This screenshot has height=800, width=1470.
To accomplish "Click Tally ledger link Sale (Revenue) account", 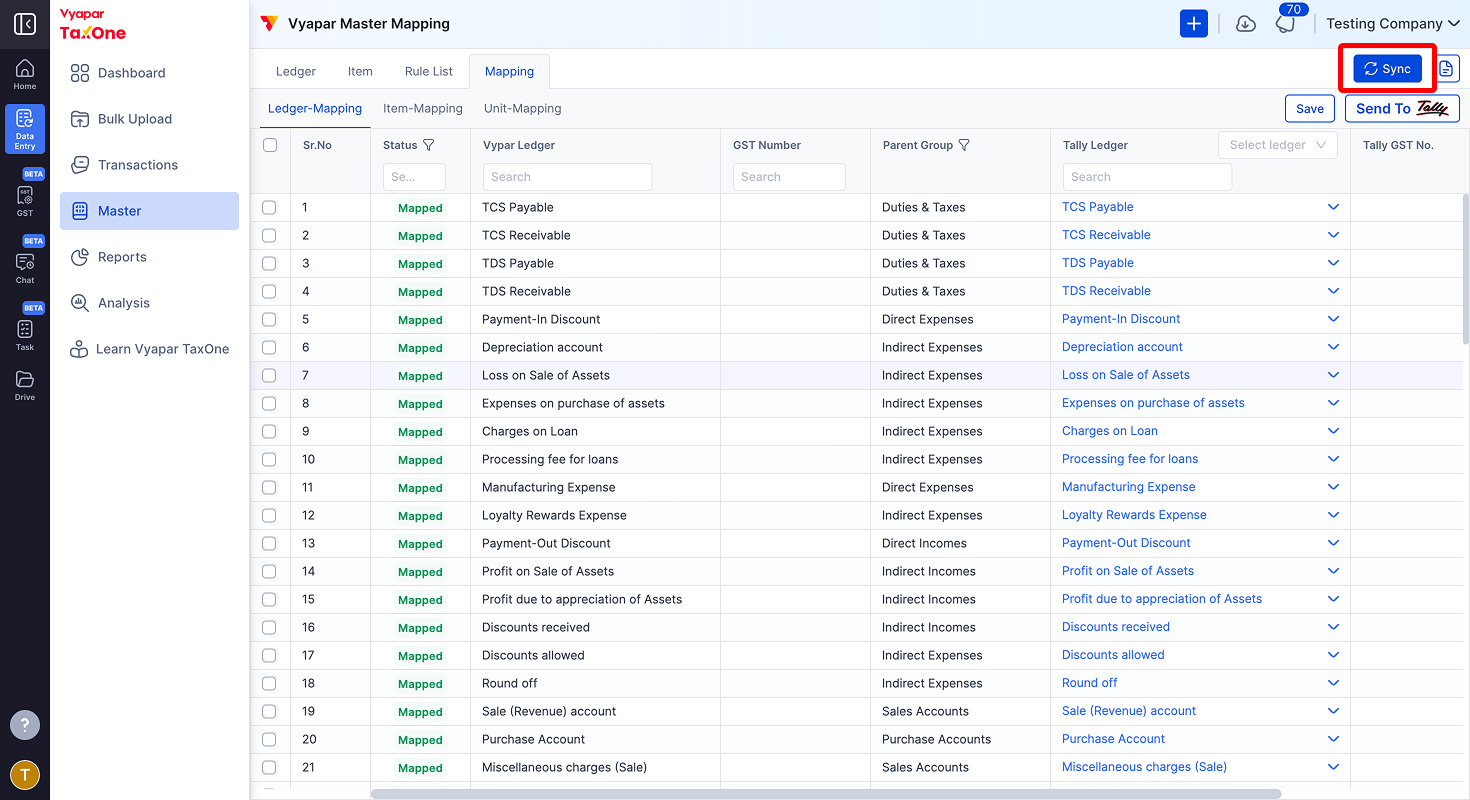I will point(1129,711).
